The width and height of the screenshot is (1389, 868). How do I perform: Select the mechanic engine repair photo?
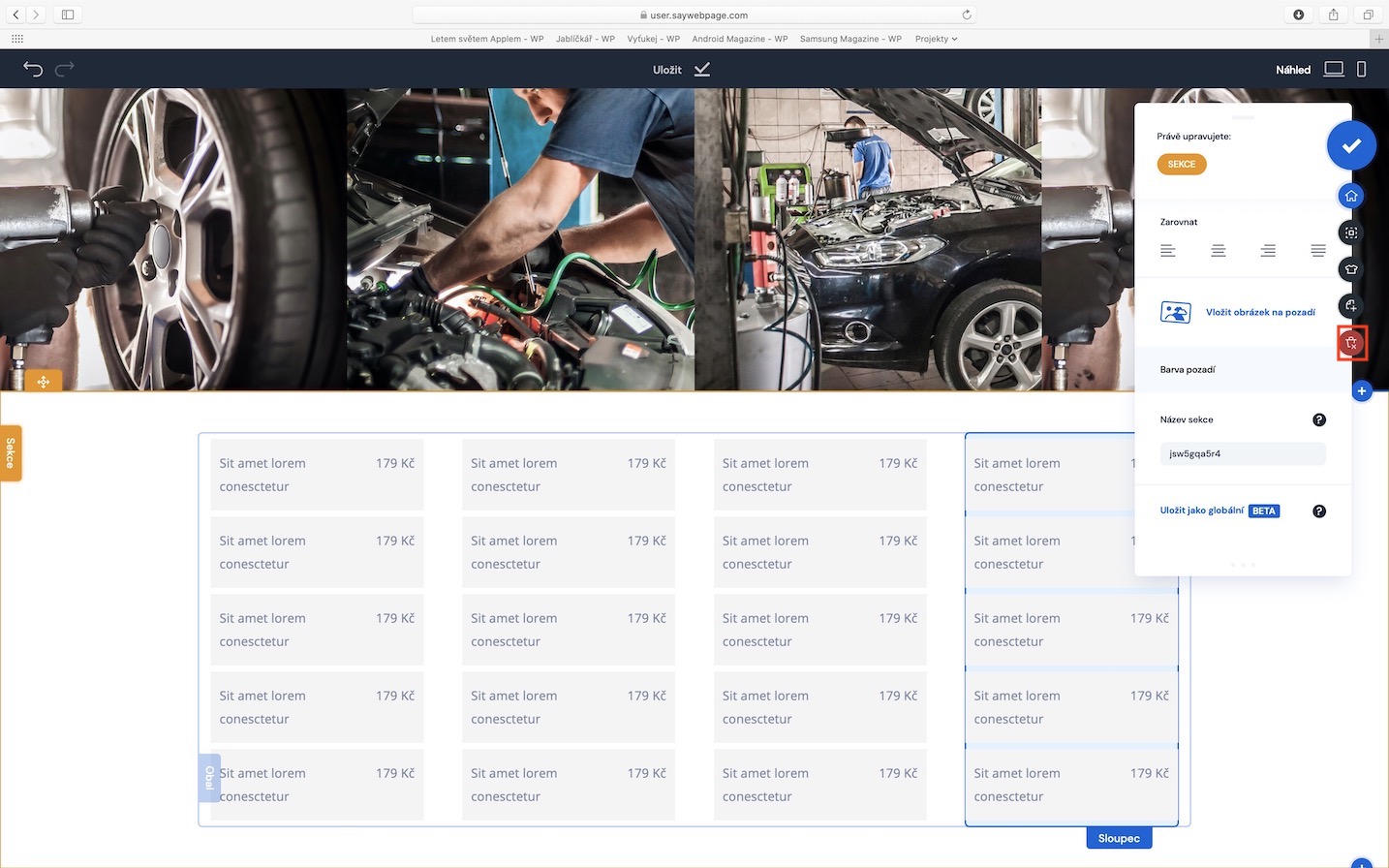(520, 239)
